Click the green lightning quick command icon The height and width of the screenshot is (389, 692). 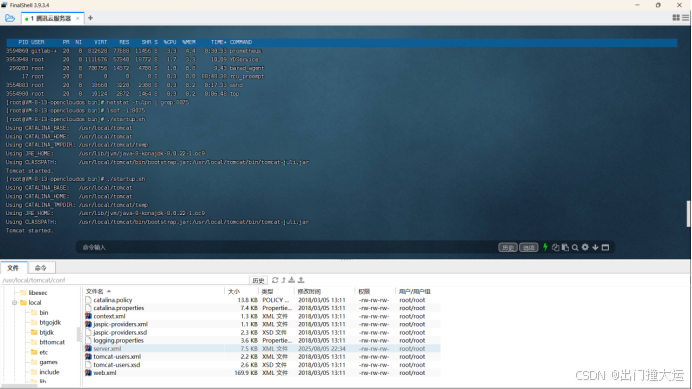click(x=545, y=247)
